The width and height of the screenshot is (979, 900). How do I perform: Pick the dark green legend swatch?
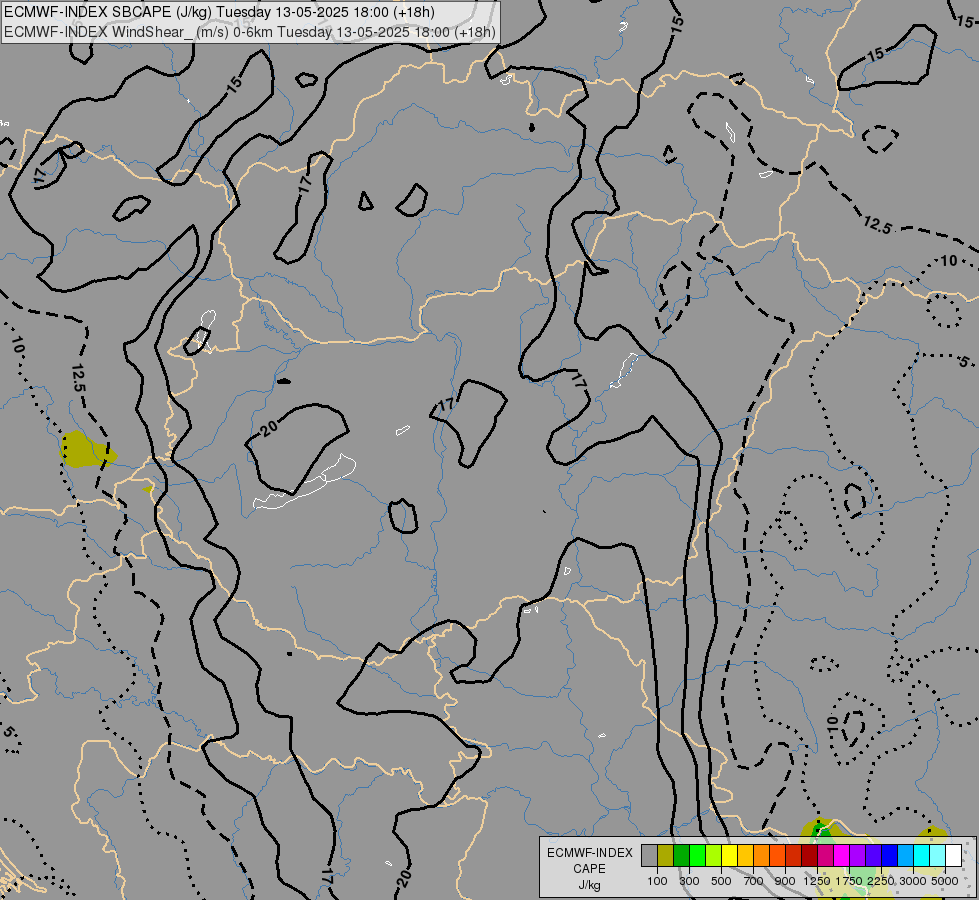click(x=681, y=856)
